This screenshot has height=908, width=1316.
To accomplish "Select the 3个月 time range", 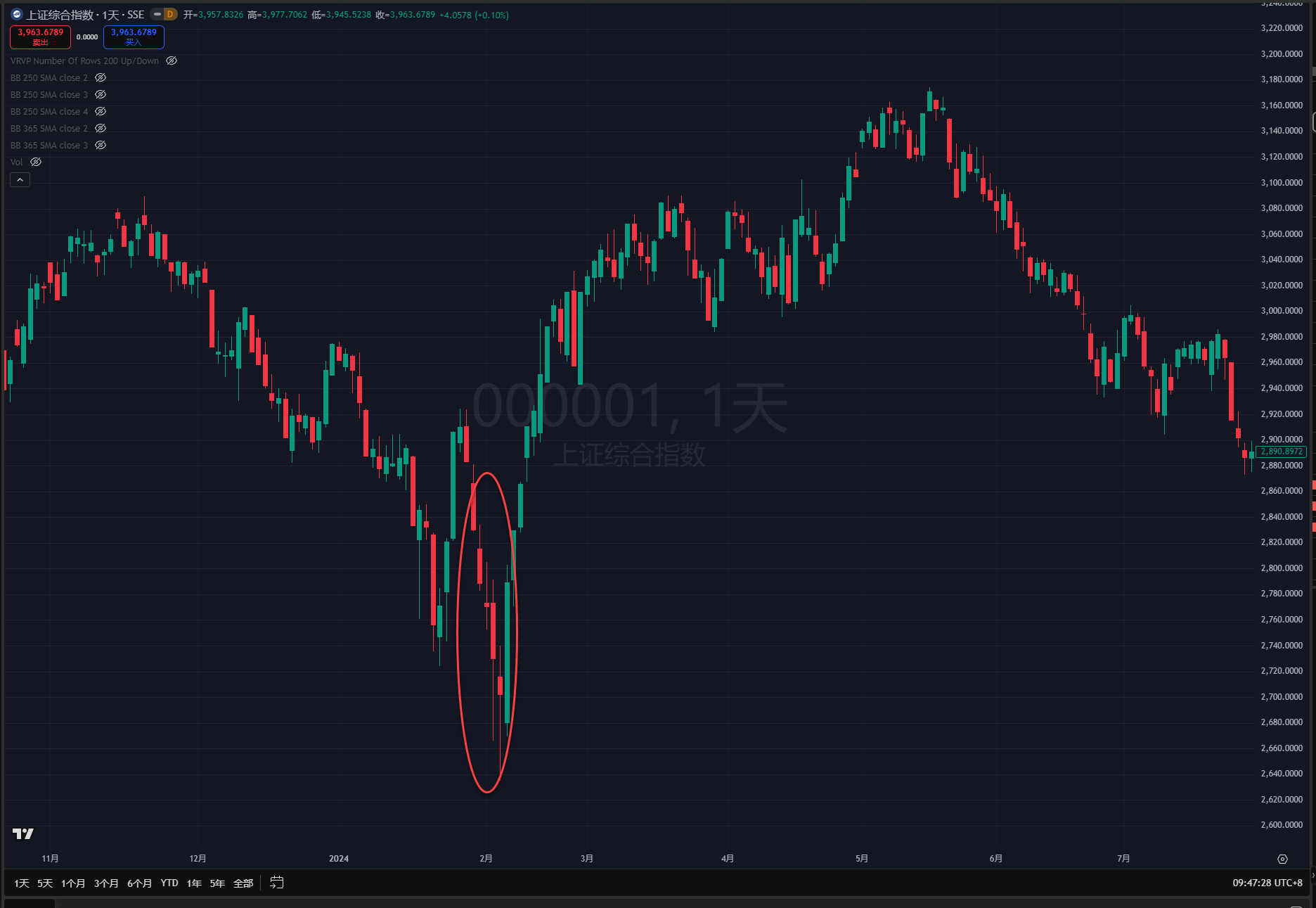I will click(x=106, y=883).
